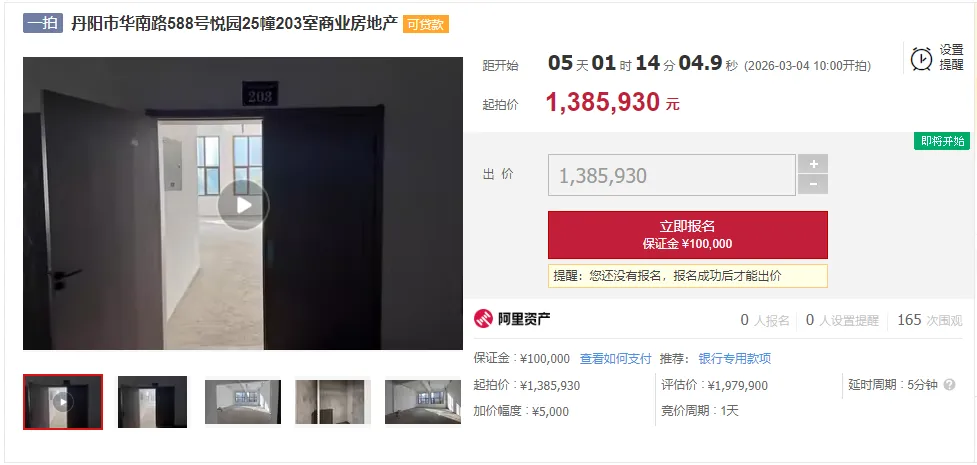Click the help icon beside 延时周期

(x=949, y=385)
